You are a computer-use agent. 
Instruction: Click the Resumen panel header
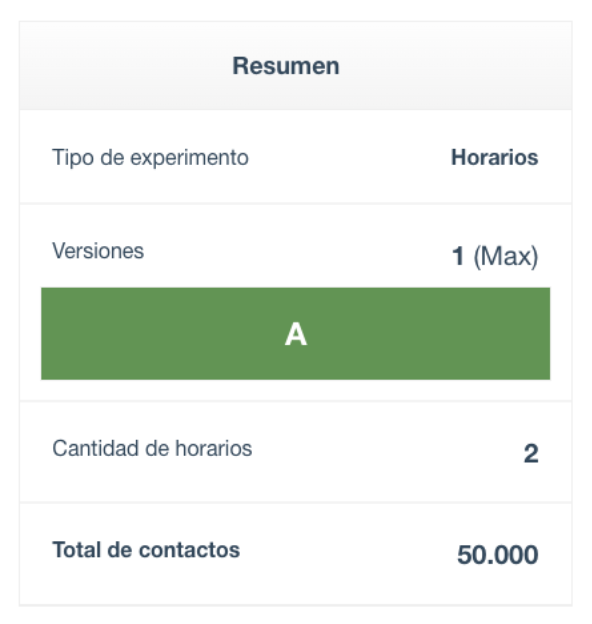(x=296, y=66)
